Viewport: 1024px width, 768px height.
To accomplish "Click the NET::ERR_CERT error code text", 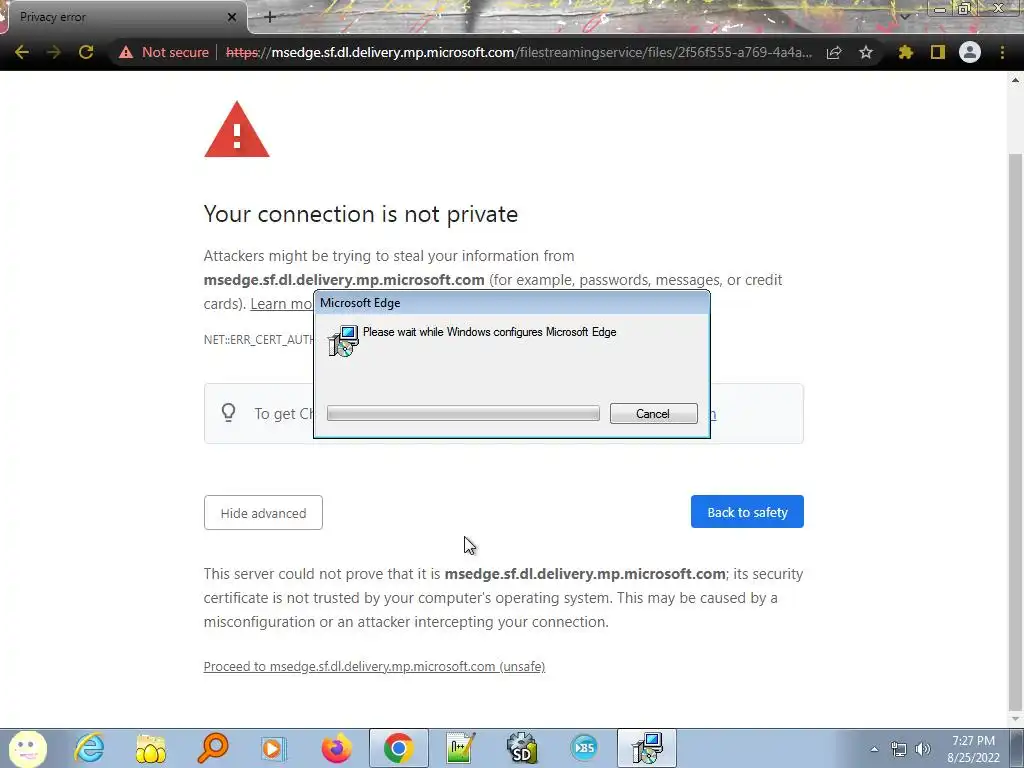I will 259,340.
